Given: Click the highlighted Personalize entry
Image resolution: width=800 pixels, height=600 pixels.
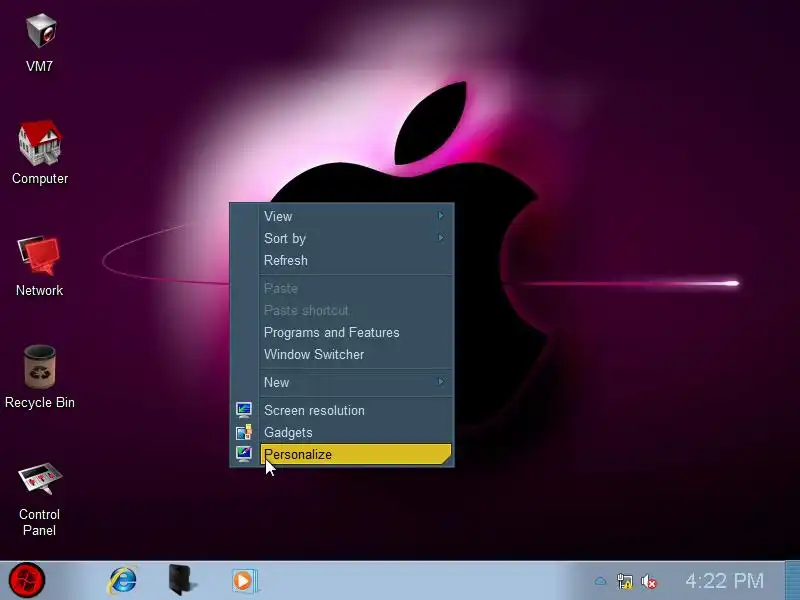Looking at the screenshot, I should (x=356, y=454).
